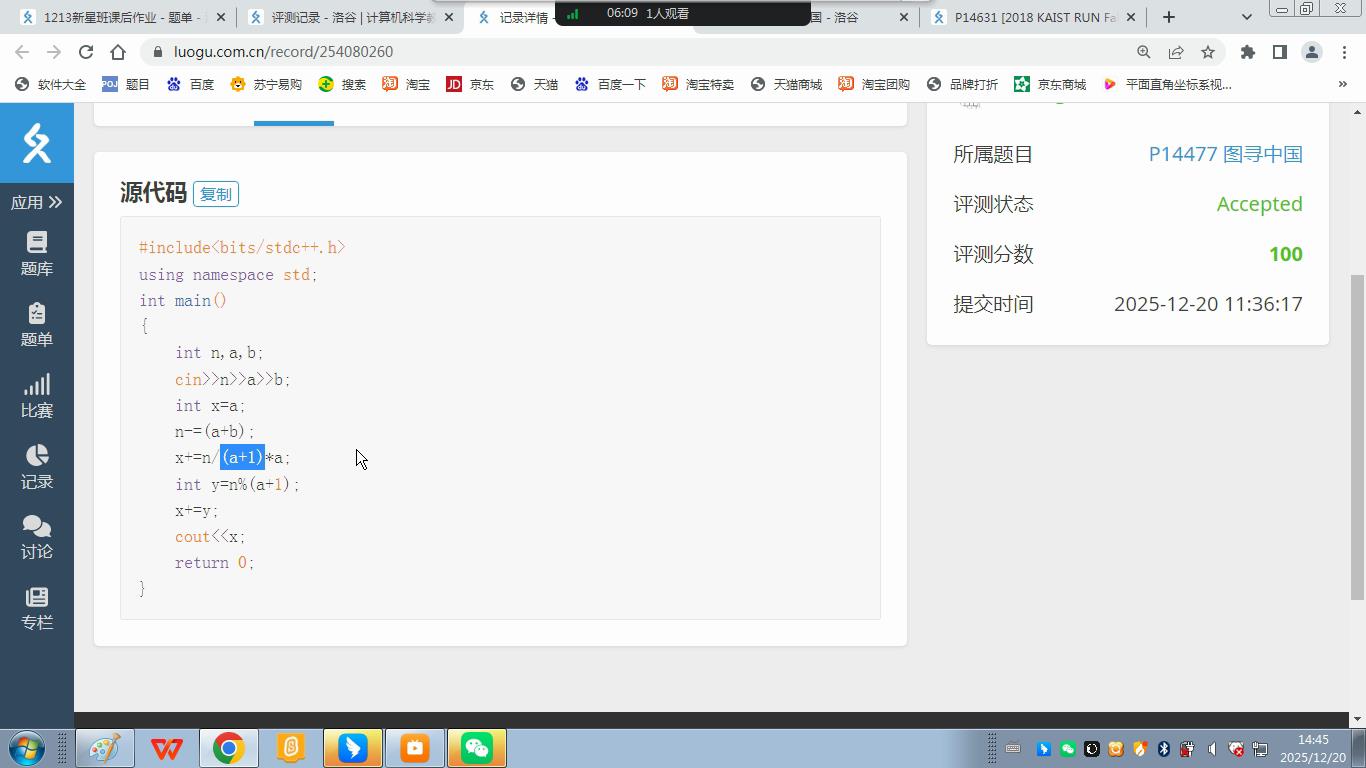Switch to the 1213新星班课后作业 tab
The height and width of the screenshot is (768, 1366).
(118, 17)
